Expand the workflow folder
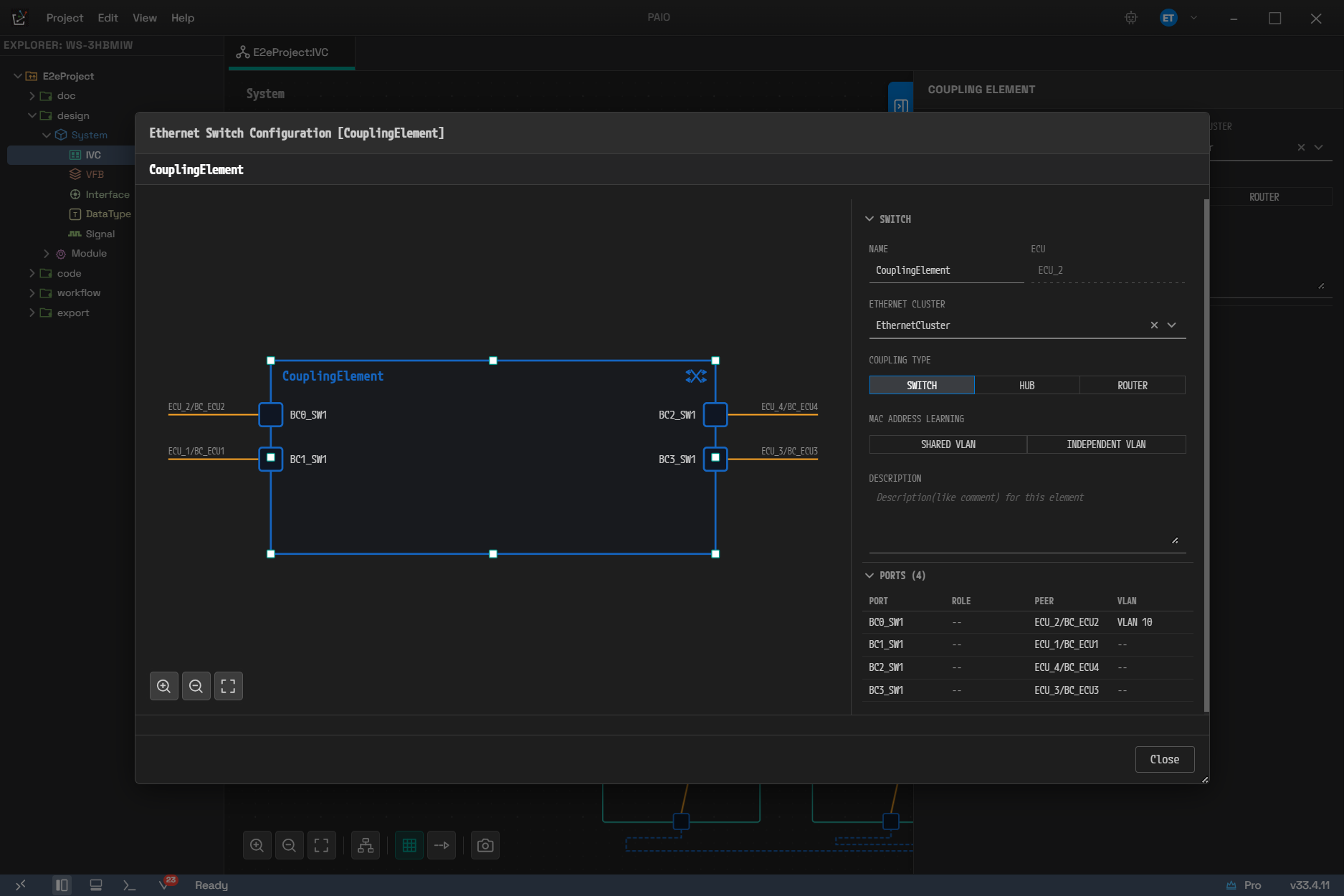The image size is (1344, 896). coord(32,292)
